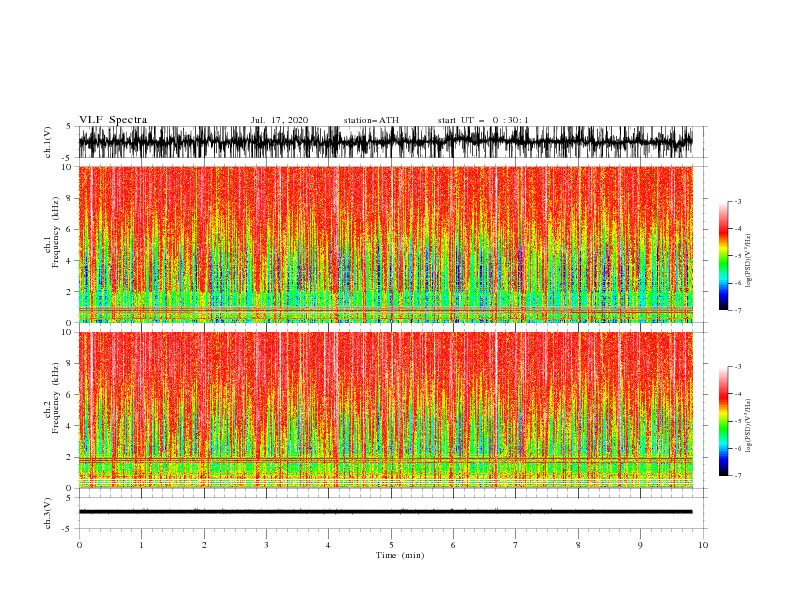792x612 pixels.
Task: Click the "ch.1(V)" axis label
Action: [x=48, y=142]
